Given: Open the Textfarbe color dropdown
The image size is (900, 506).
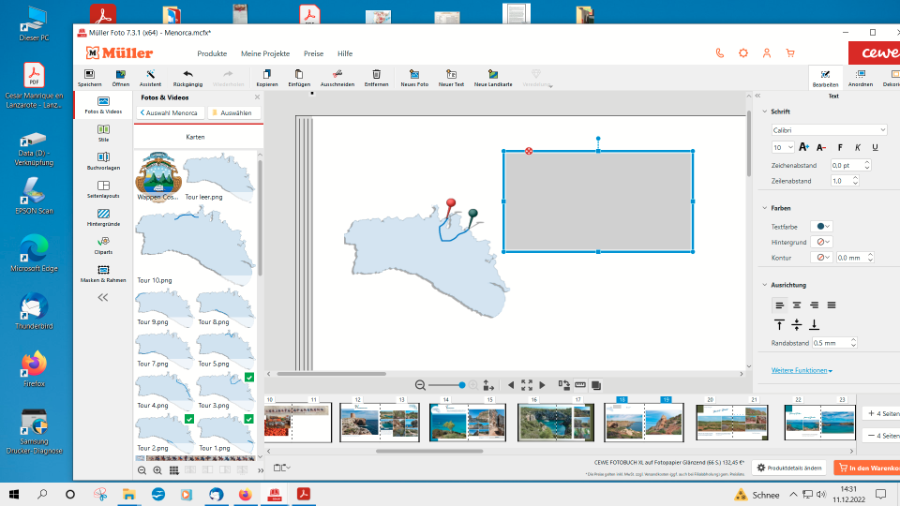Looking at the screenshot, I should [822, 227].
